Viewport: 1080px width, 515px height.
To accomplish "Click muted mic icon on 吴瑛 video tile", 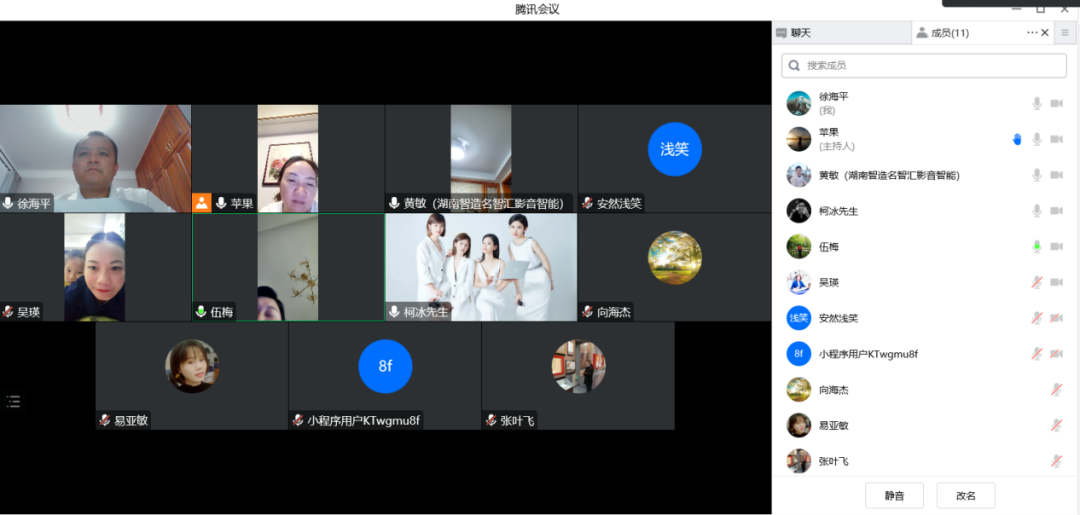I will pyautogui.click(x=8, y=312).
